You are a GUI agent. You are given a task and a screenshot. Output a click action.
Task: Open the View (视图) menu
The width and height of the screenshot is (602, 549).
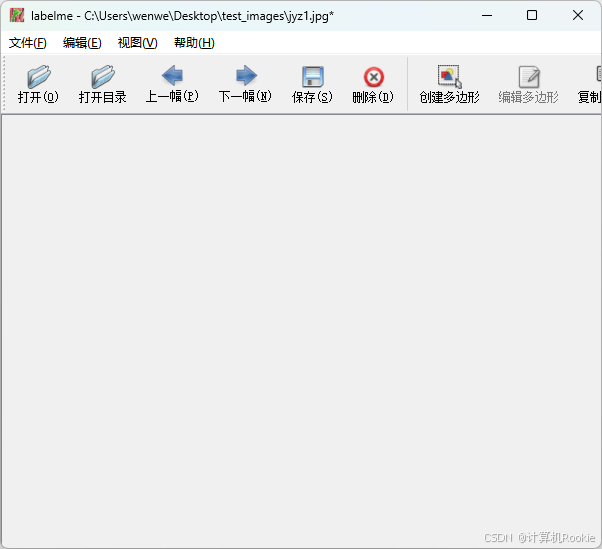[x=137, y=43]
